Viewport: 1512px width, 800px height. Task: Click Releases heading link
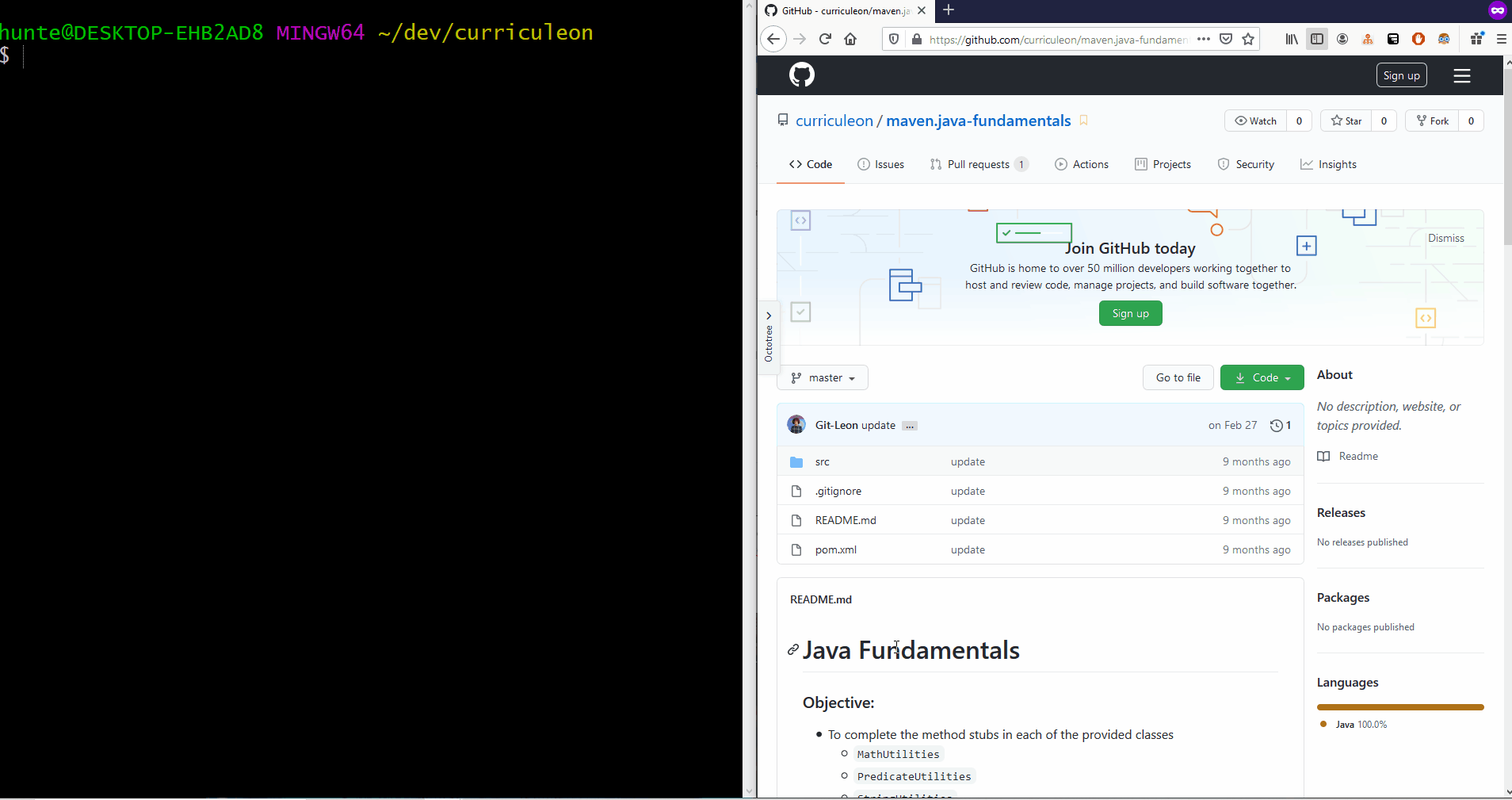pos(1341,513)
